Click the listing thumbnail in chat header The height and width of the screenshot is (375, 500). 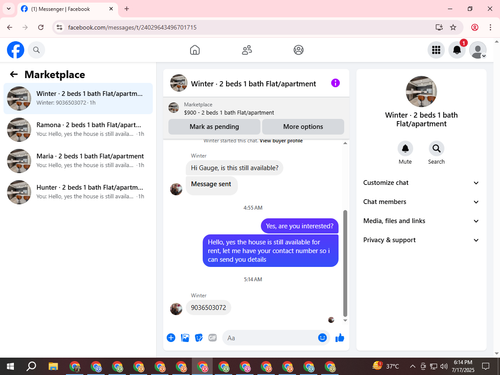(x=179, y=83)
